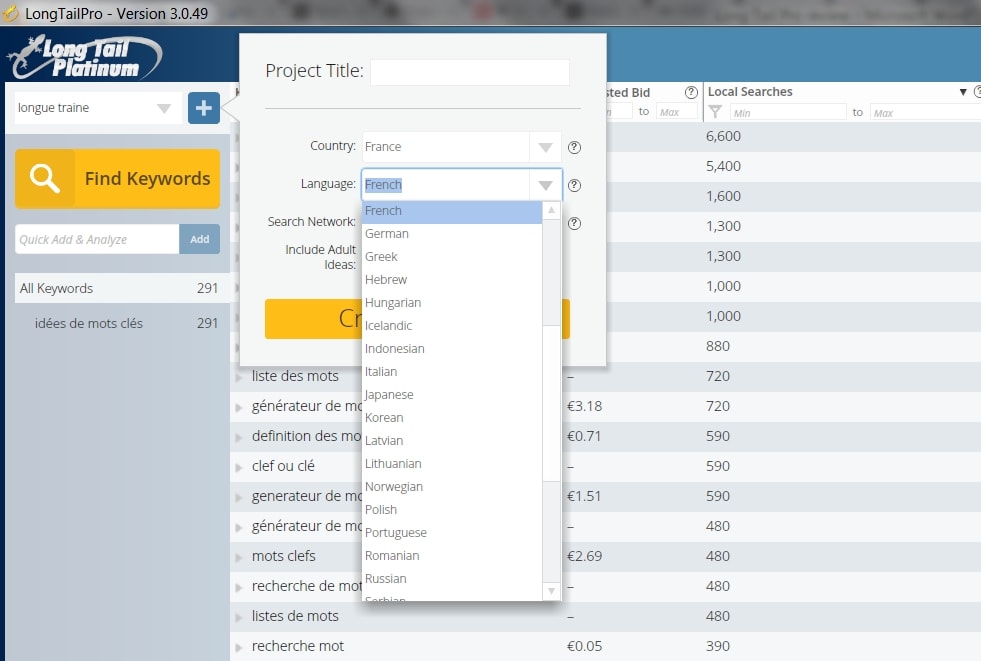Select Icelandic in language list
981x661 pixels.
[452, 326]
